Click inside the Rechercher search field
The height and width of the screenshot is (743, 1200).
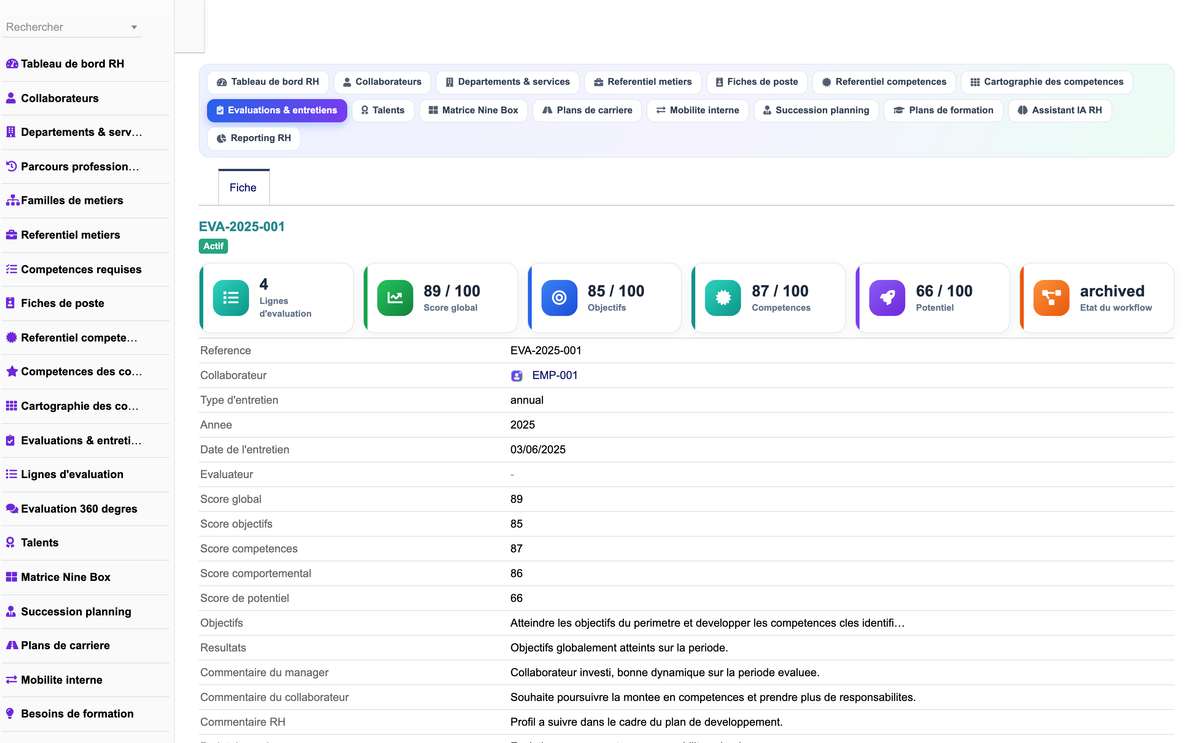tap(66, 27)
